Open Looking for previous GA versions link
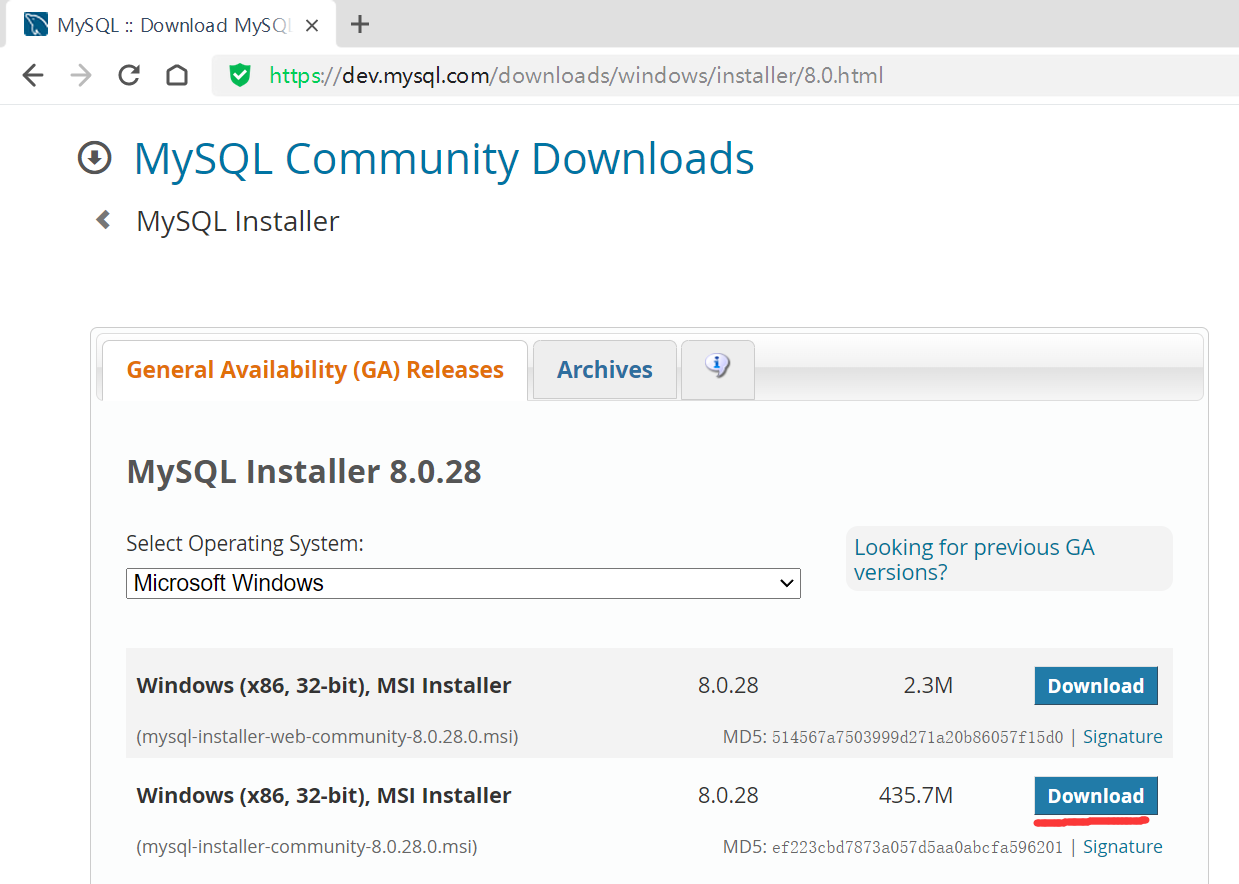This screenshot has height=884, width=1239. tap(974, 560)
